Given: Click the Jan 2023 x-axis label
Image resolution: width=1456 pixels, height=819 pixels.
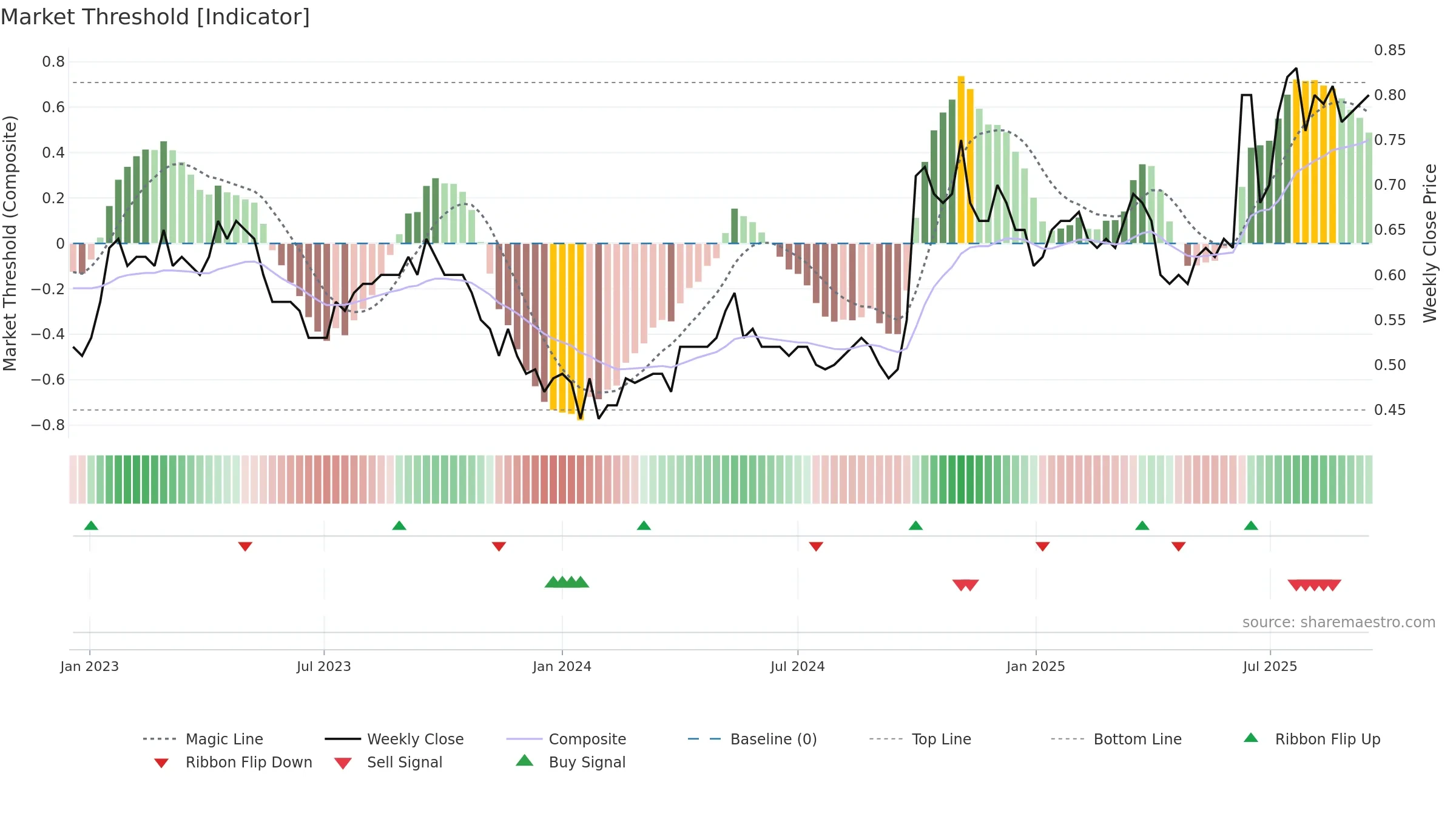Looking at the screenshot, I should point(90,666).
